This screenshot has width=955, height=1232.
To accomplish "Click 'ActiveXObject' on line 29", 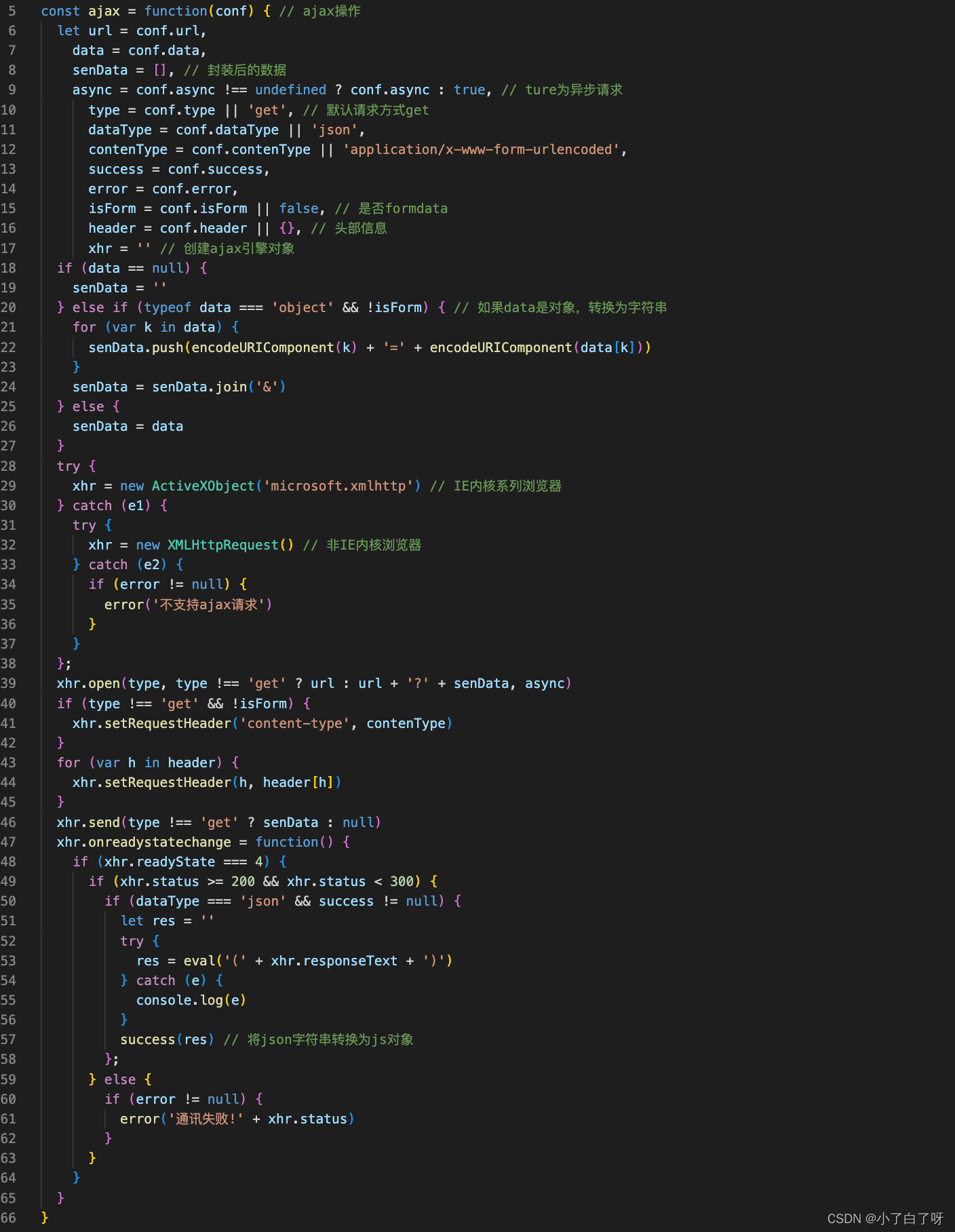I will tap(203, 486).
